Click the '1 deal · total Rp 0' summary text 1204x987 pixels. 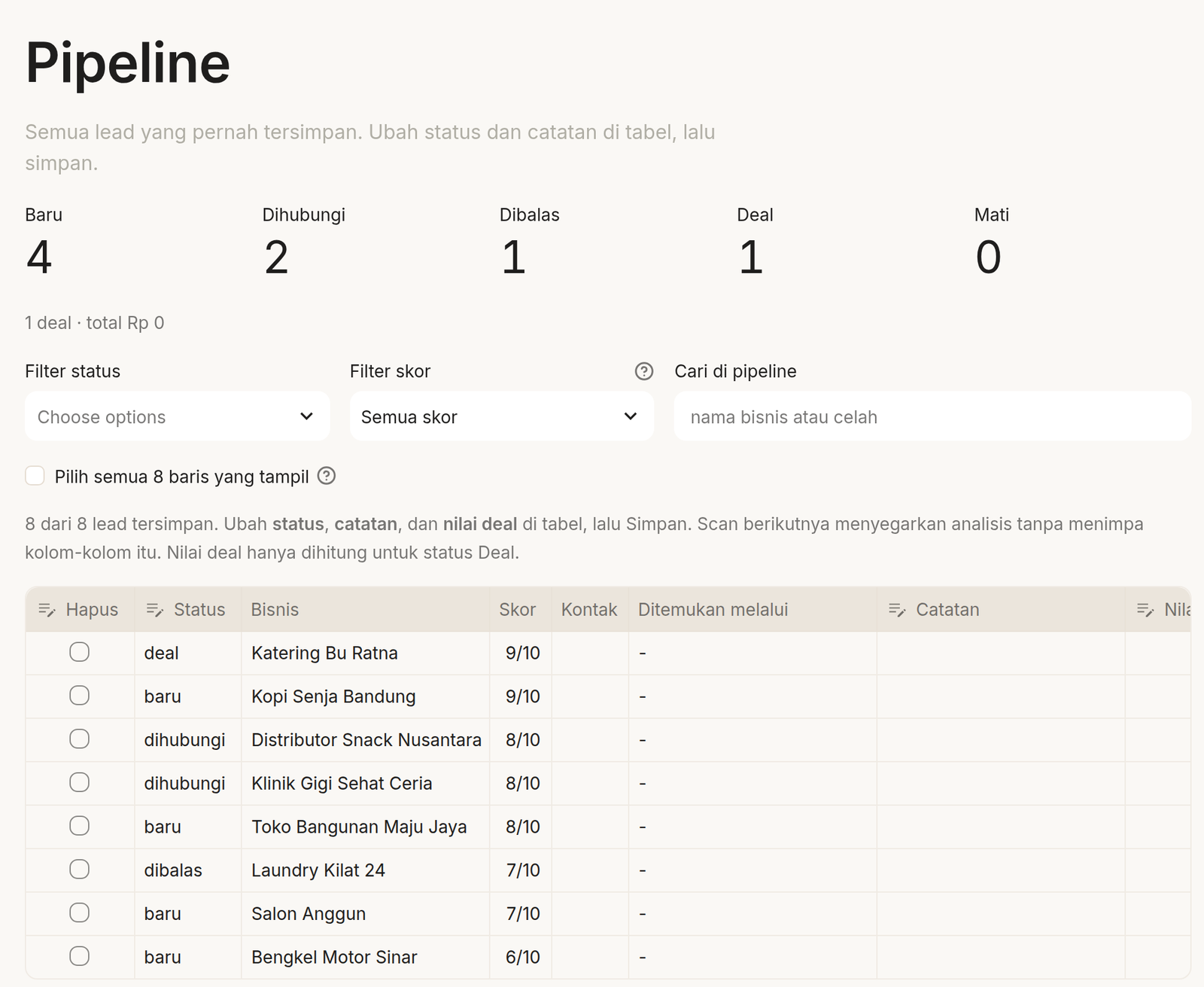95,323
